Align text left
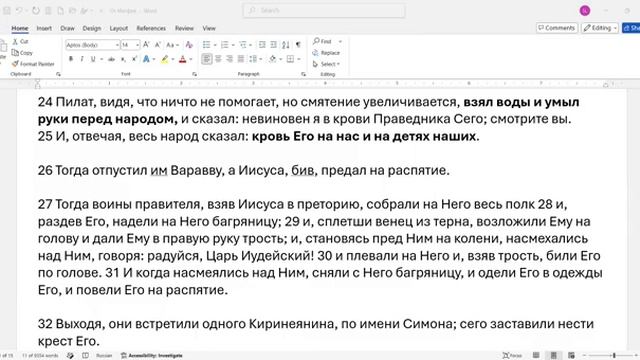Viewport: 640px width, 360px height. 207,59
